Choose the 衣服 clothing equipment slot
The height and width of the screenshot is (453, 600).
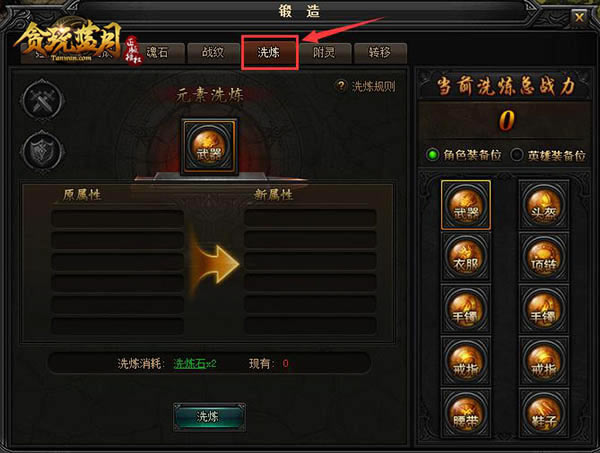[x=466, y=257]
